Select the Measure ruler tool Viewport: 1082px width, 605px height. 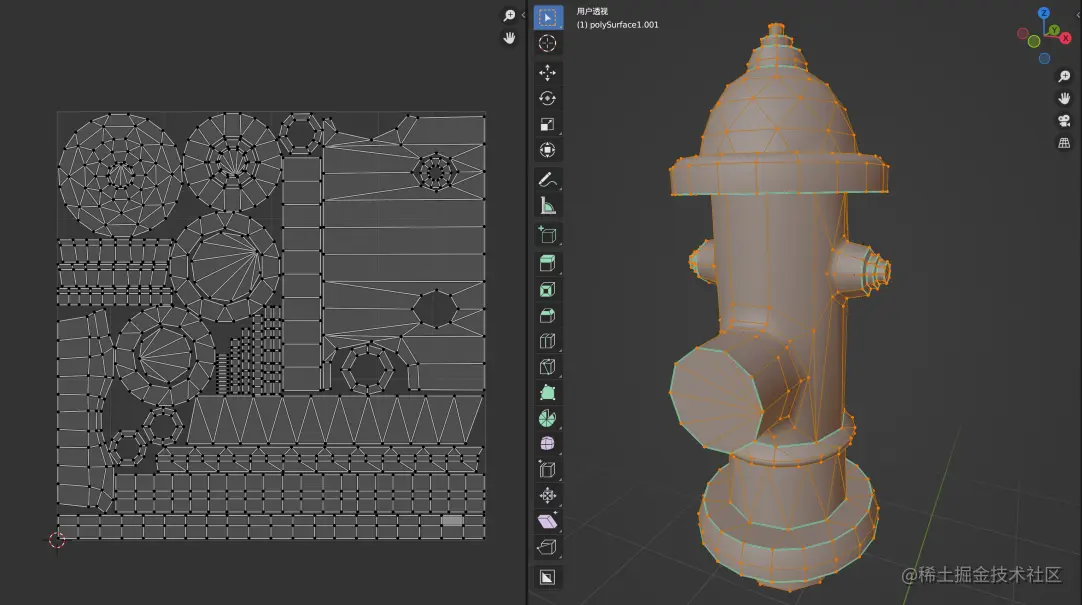tap(548, 206)
